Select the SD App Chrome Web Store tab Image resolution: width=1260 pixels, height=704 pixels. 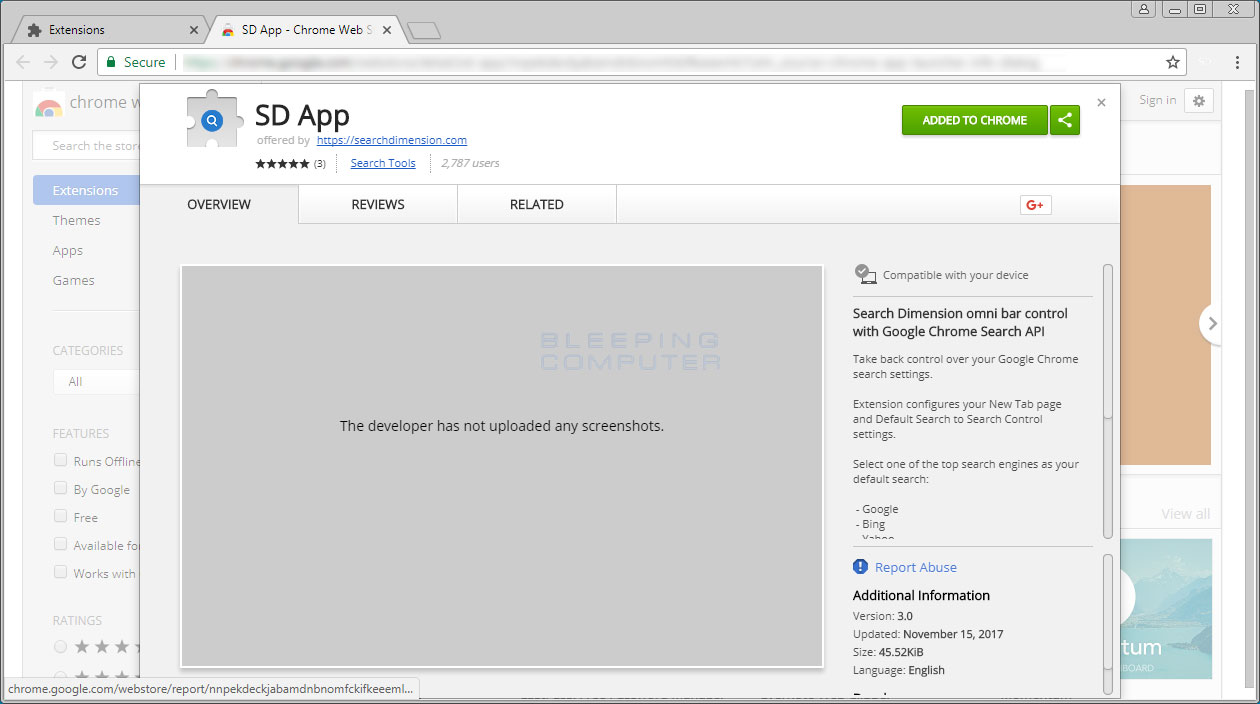[305, 30]
